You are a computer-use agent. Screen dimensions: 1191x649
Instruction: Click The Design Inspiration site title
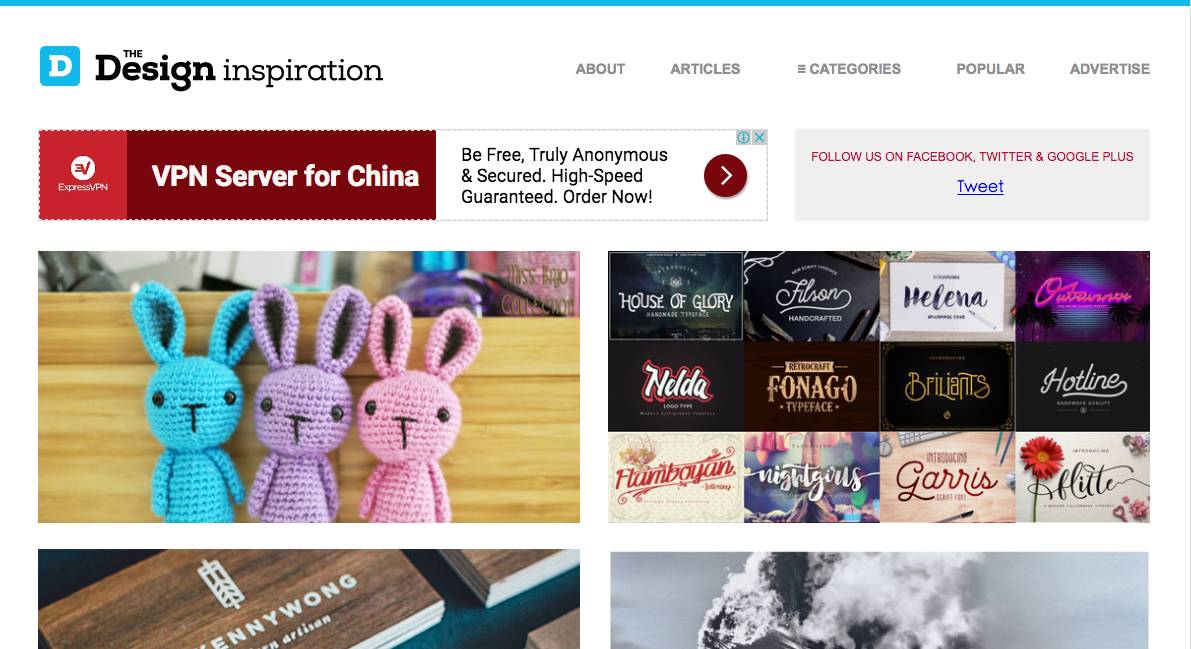click(x=239, y=69)
